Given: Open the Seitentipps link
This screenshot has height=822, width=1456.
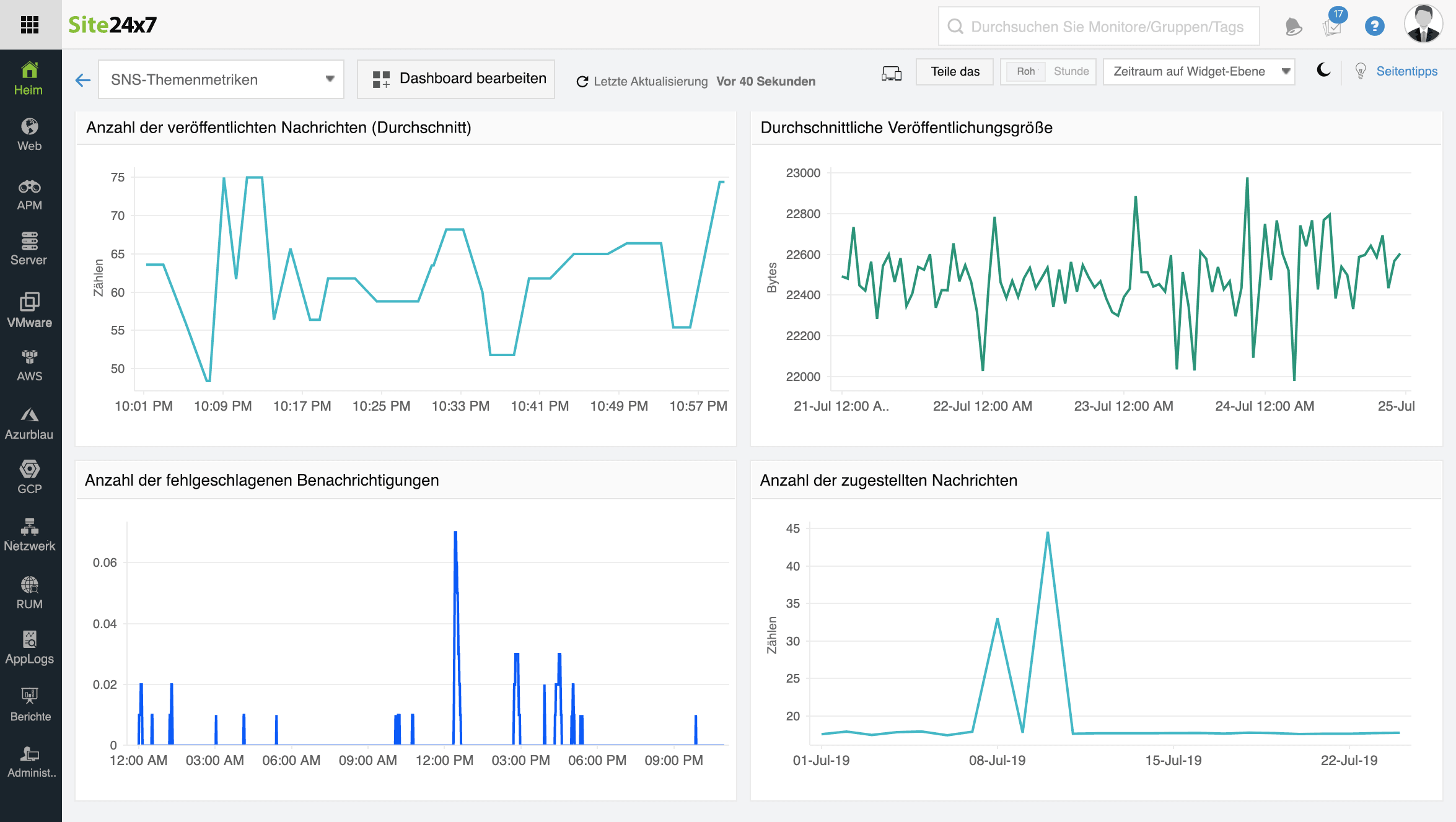Looking at the screenshot, I should [x=1406, y=71].
